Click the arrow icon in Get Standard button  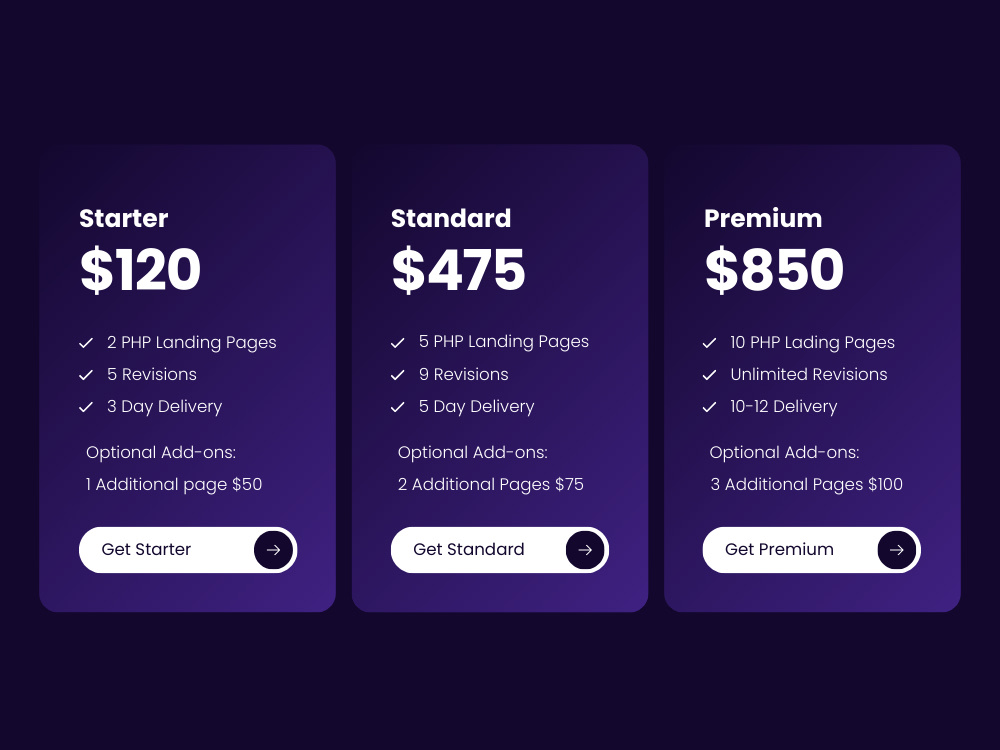(585, 550)
